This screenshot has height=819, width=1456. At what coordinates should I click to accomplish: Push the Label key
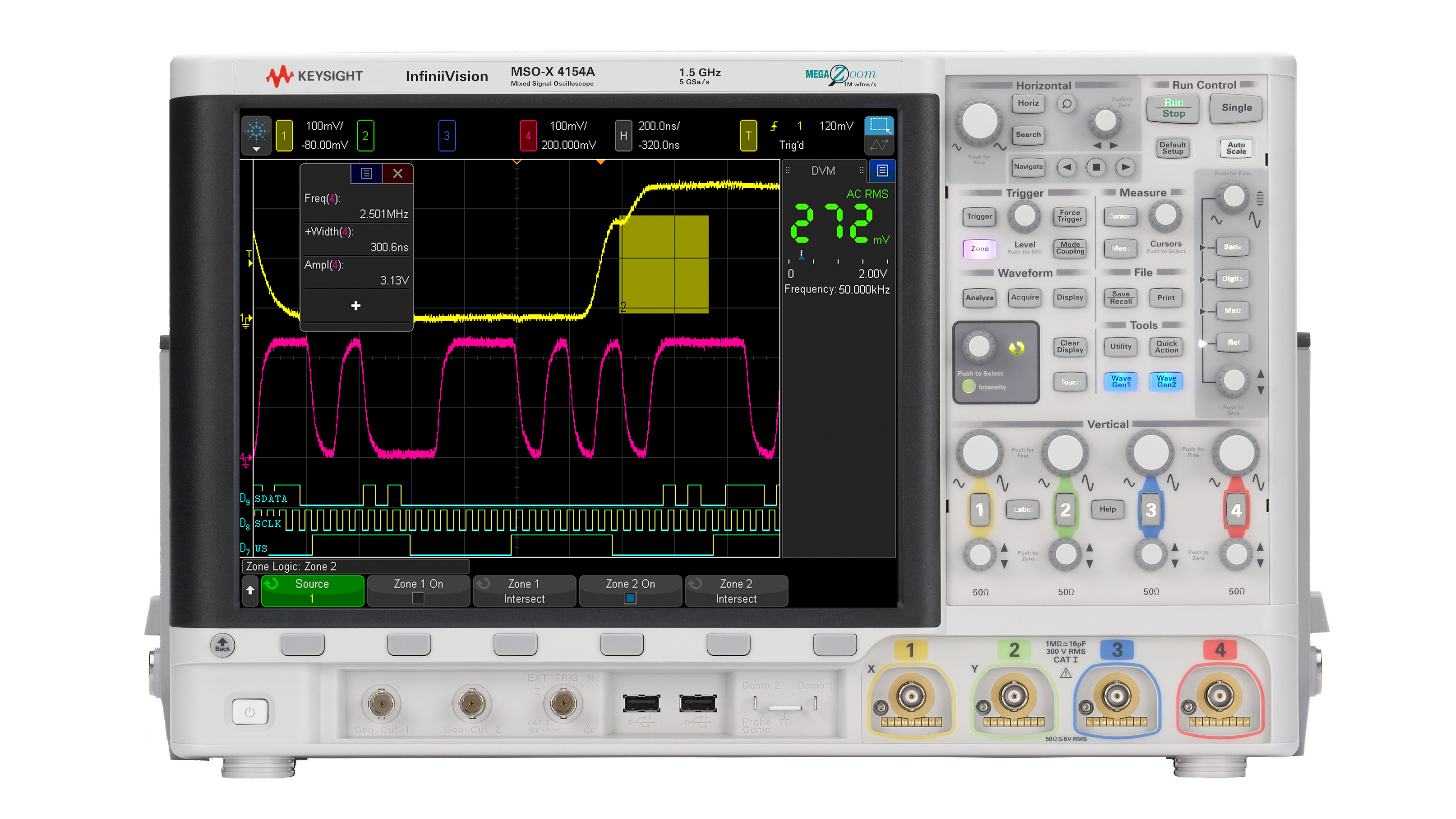1022,509
